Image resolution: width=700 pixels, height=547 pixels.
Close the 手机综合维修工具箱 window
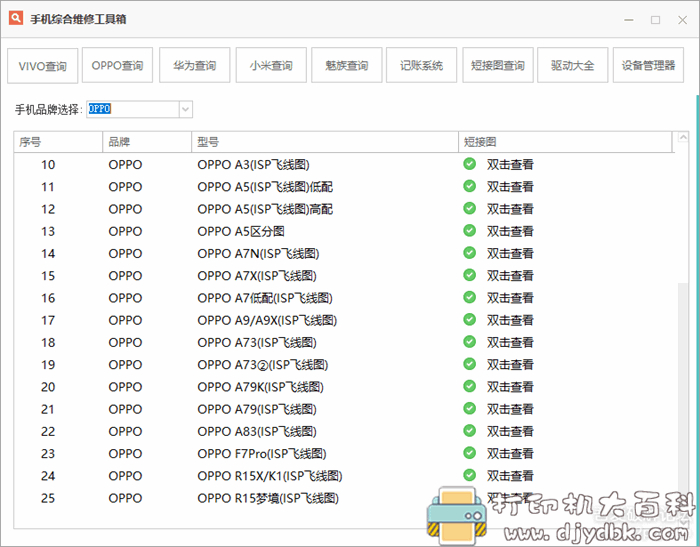coord(682,20)
